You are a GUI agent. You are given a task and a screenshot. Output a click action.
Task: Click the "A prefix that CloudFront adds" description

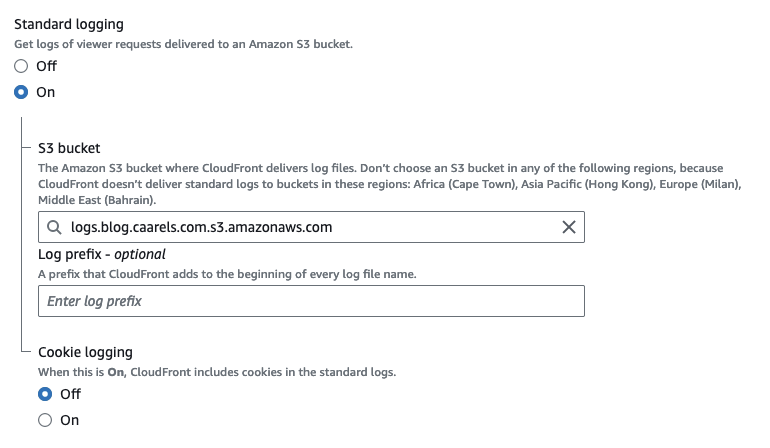tap(225, 274)
